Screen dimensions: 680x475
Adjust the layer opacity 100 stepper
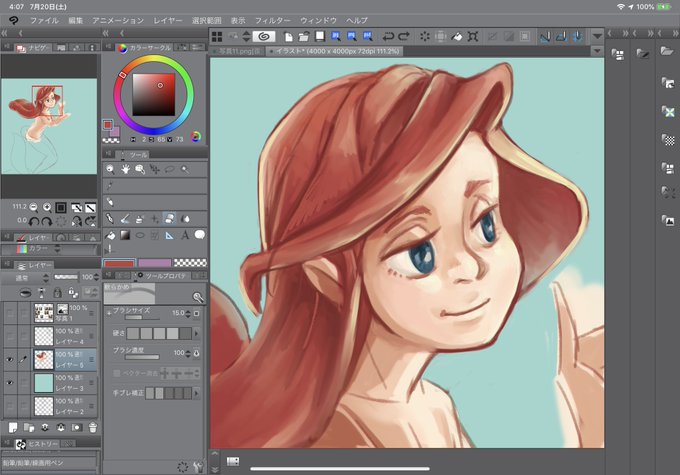point(96,277)
